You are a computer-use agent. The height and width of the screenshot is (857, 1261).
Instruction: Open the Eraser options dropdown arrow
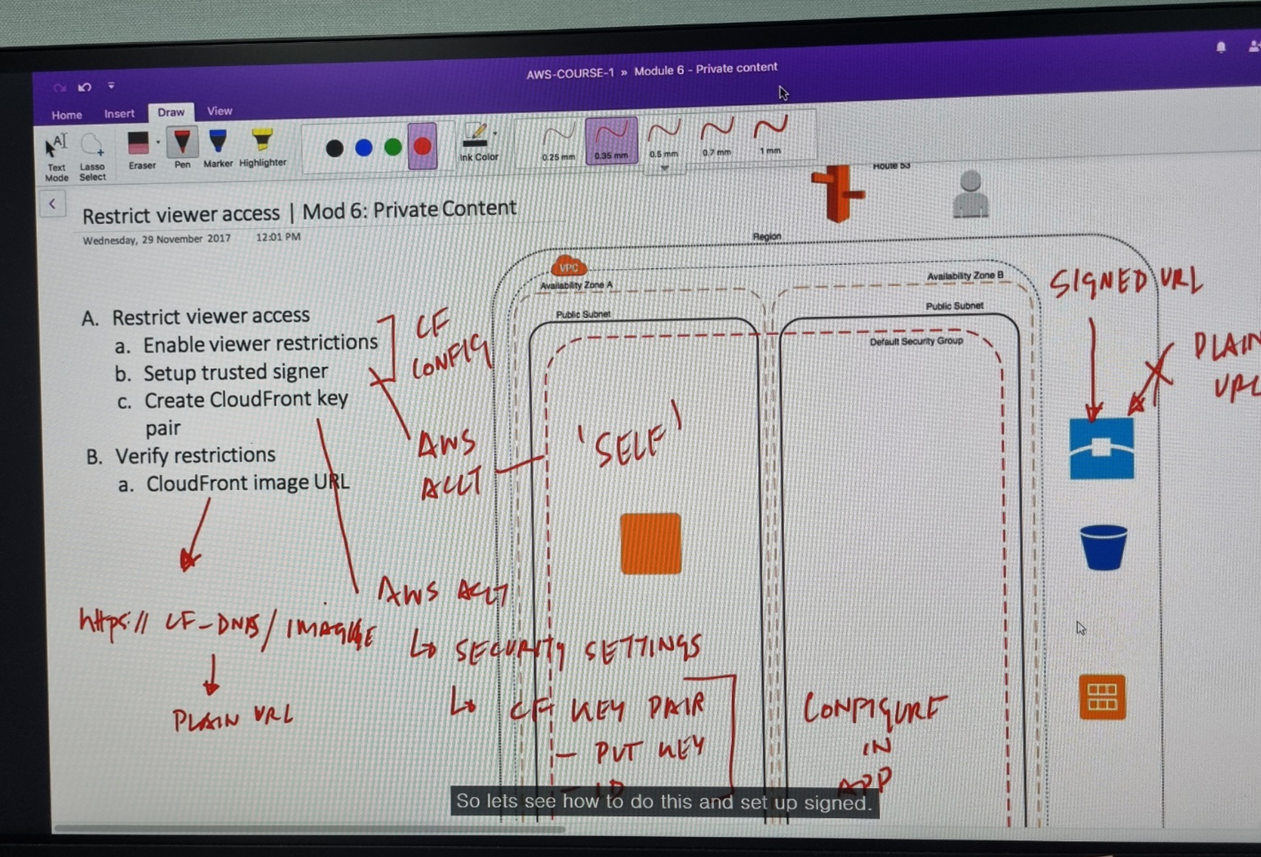158,142
